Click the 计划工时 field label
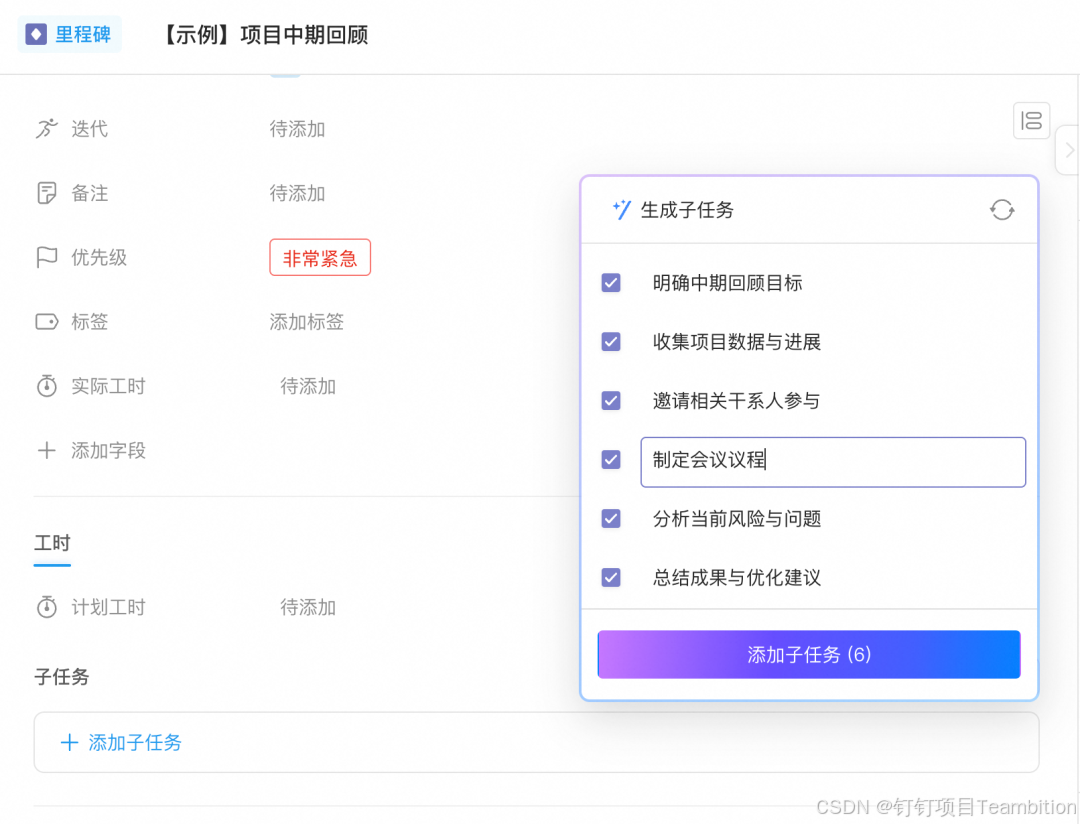This screenshot has height=824, width=1080. [x=108, y=607]
